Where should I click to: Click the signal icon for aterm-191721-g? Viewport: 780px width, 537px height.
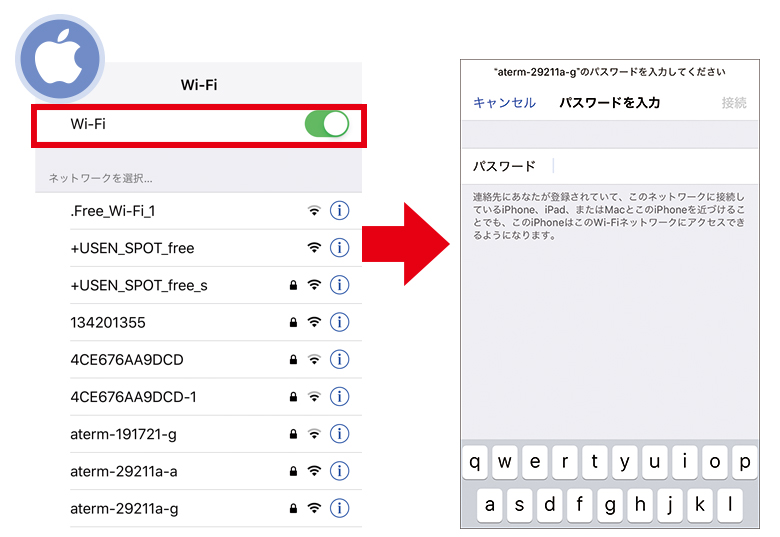pyautogui.click(x=314, y=434)
